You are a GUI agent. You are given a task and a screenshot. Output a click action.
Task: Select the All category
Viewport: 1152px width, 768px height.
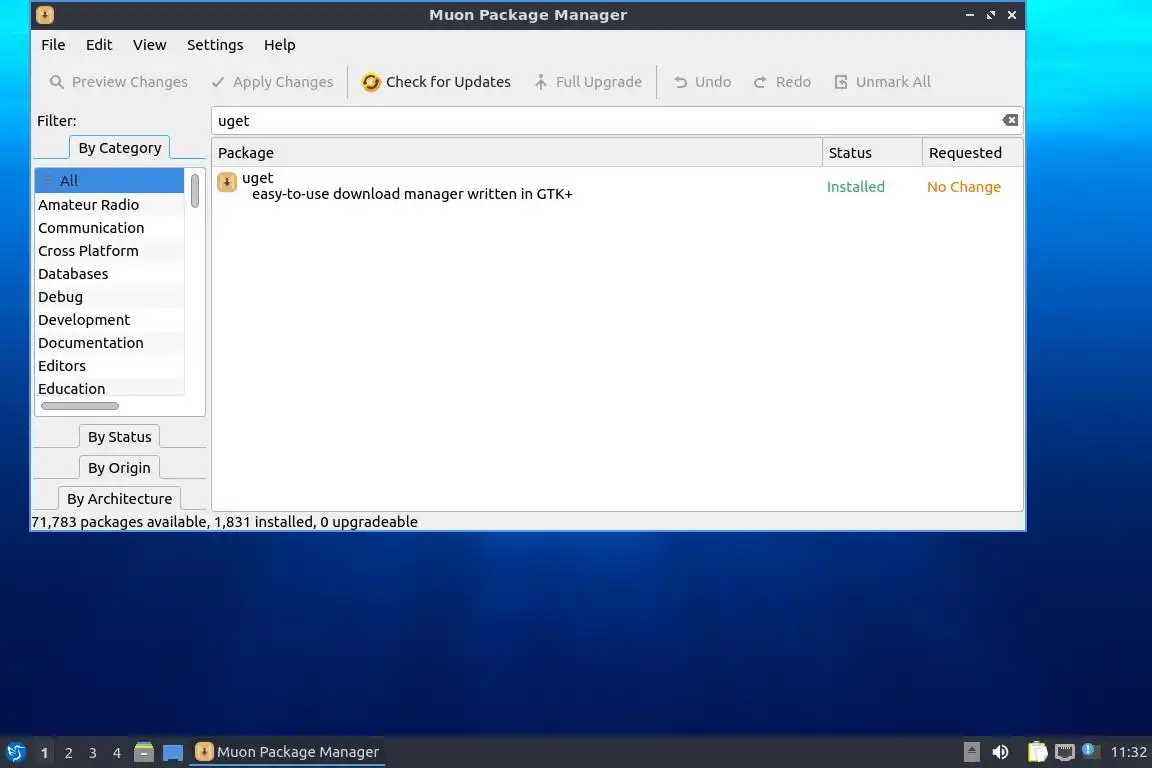(109, 181)
